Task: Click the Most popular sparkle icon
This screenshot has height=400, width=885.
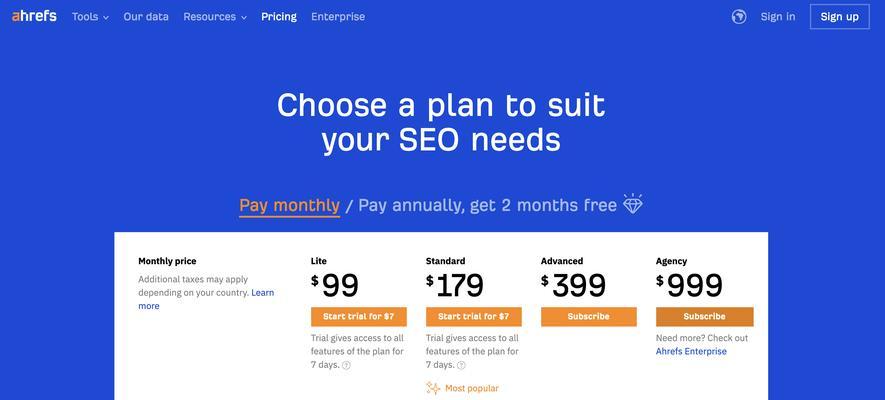Action: tap(433, 388)
